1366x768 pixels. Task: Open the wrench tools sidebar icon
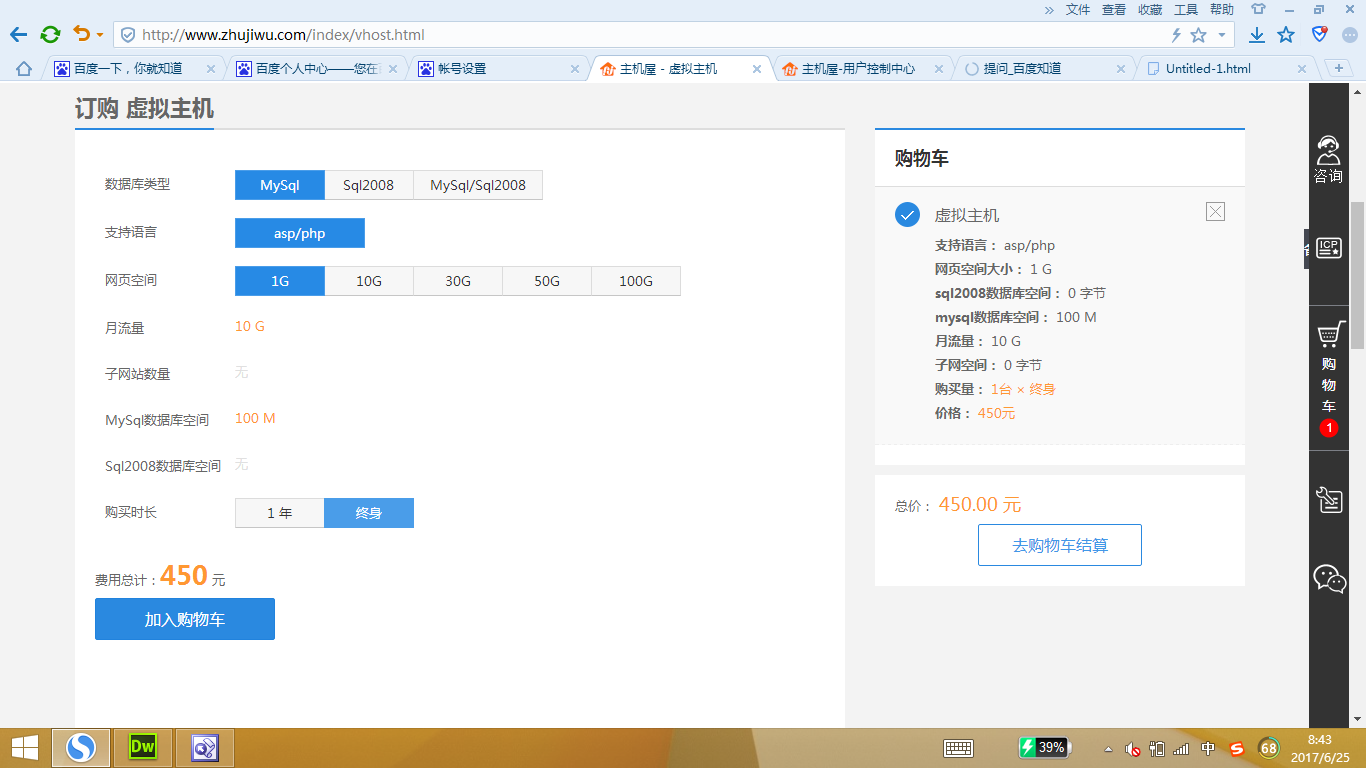1329,498
